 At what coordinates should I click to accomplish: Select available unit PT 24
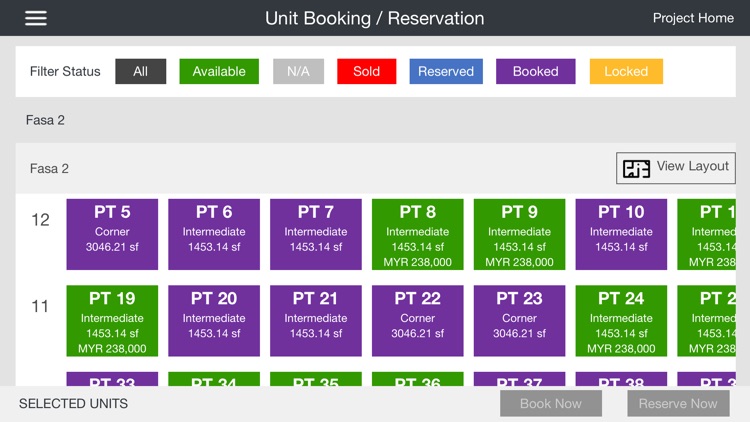621,321
